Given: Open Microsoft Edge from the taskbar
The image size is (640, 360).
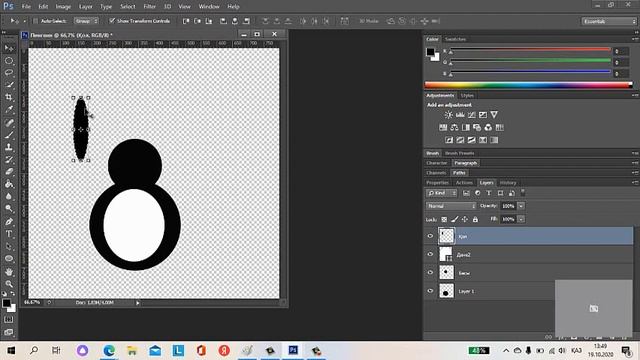Looking at the screenshot, I should [109, 351].
